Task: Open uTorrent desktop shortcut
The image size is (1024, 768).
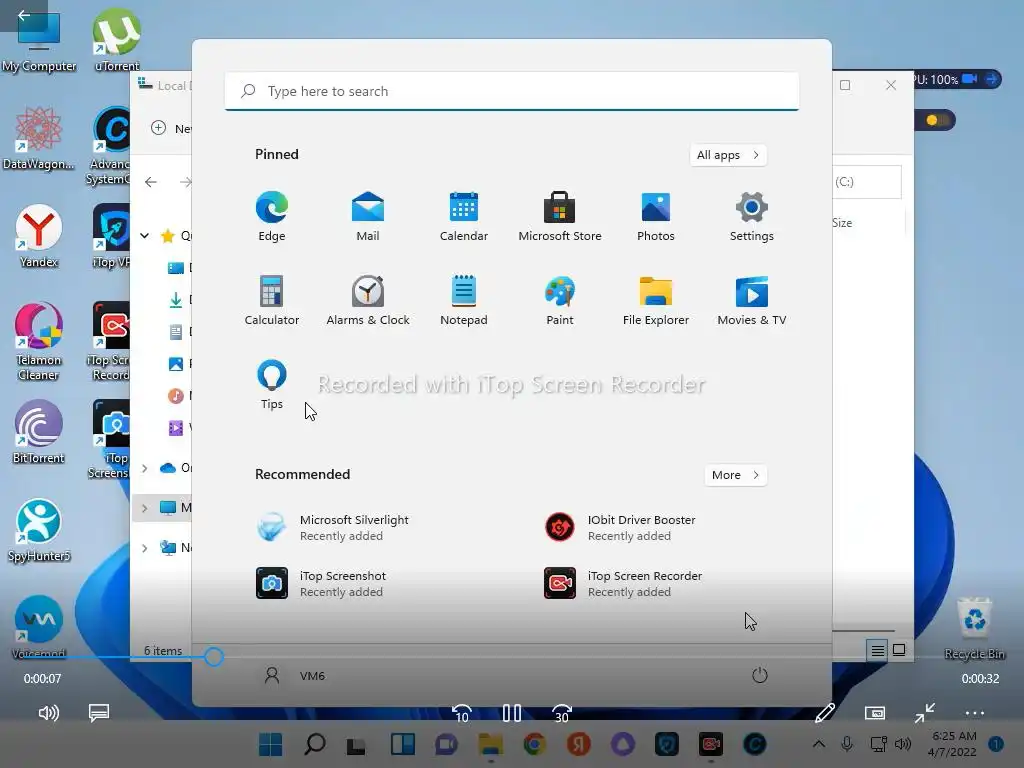Action: coord(117,40)
